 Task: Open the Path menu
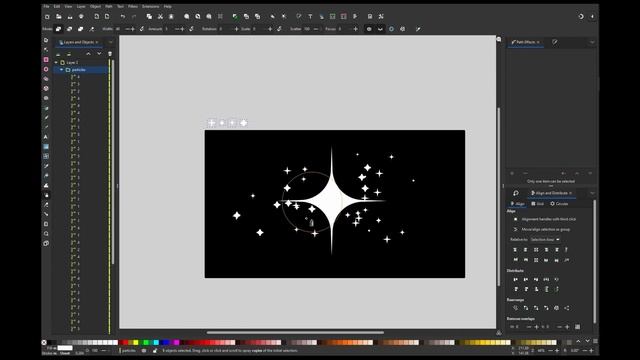tap(109, 7)
